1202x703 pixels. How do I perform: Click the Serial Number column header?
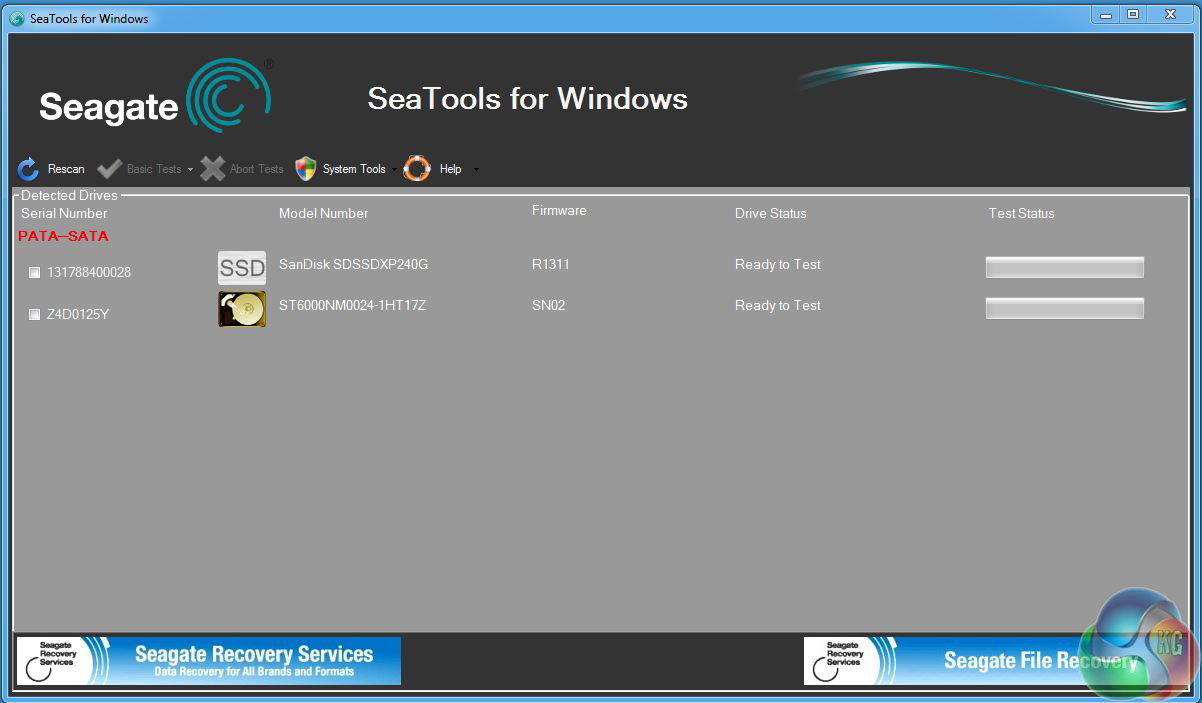pos(64,213)
